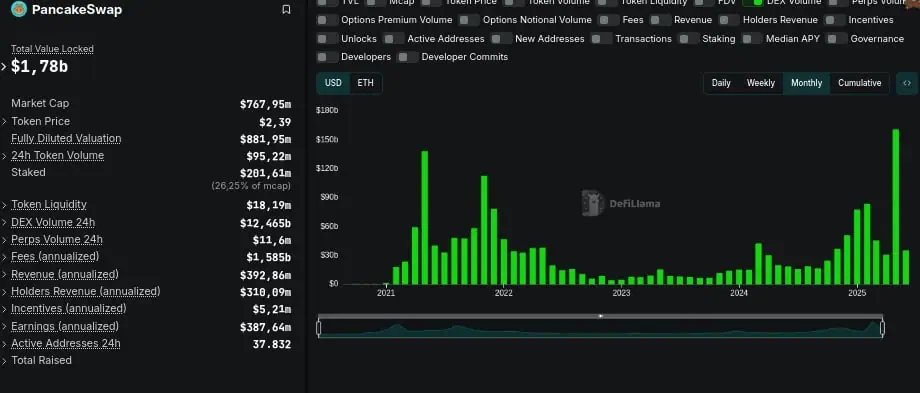
Task: Switch on the Governance toggle
Action: click(x=837, y=39)
